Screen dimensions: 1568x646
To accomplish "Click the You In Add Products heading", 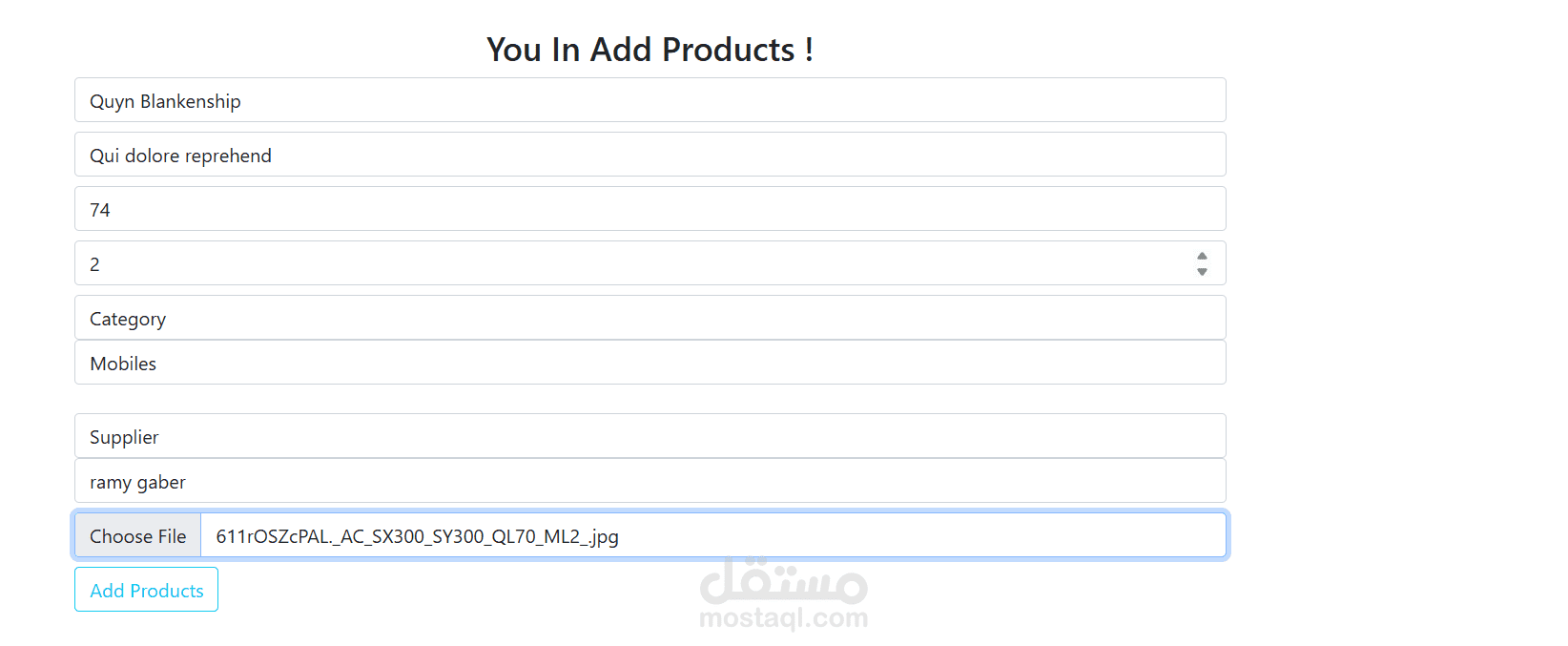I will point(650,50).
